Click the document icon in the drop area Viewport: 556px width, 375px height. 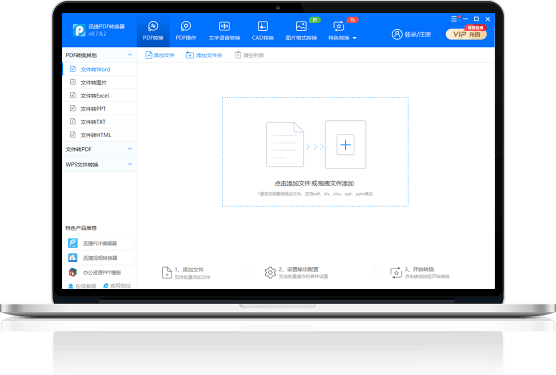pos(285,145)
